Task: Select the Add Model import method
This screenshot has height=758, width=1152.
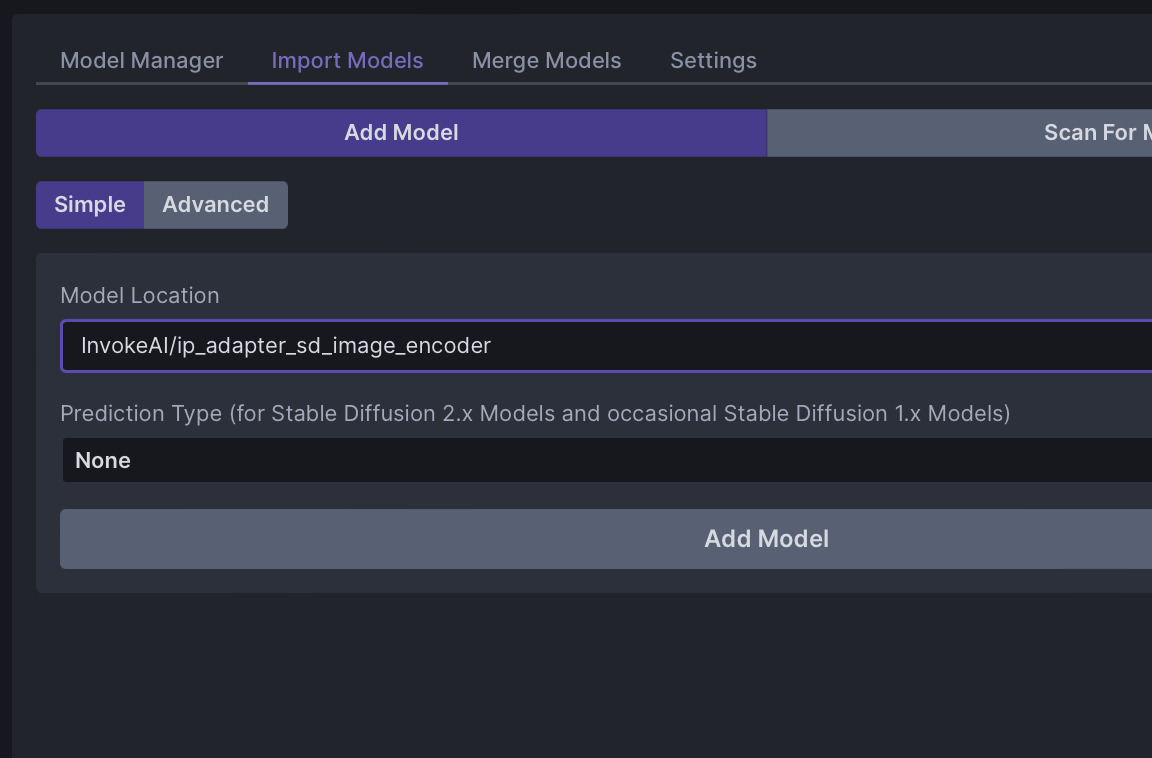Action: click(400, 132)
